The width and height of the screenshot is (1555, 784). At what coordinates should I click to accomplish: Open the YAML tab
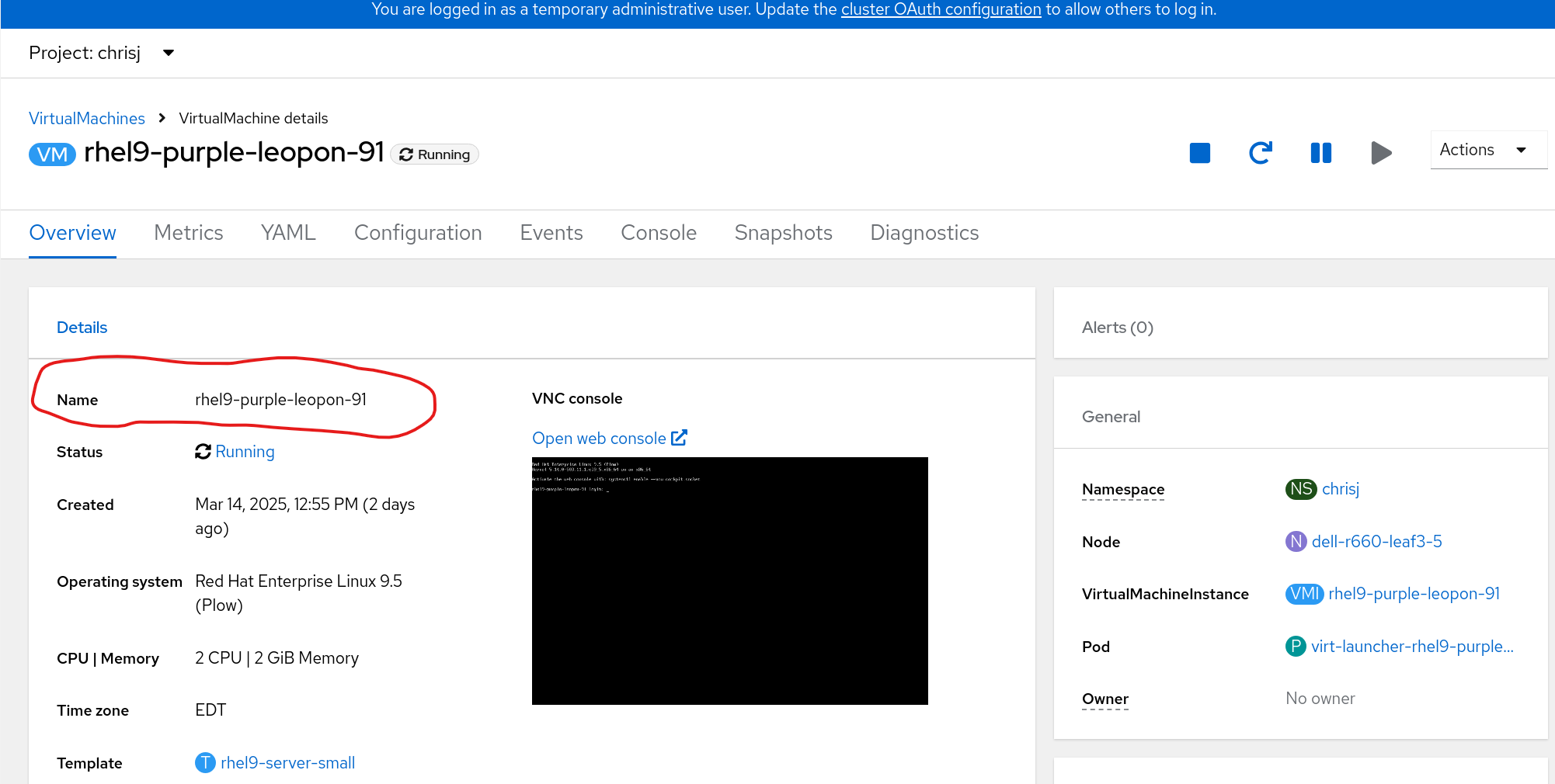(288, 233)
